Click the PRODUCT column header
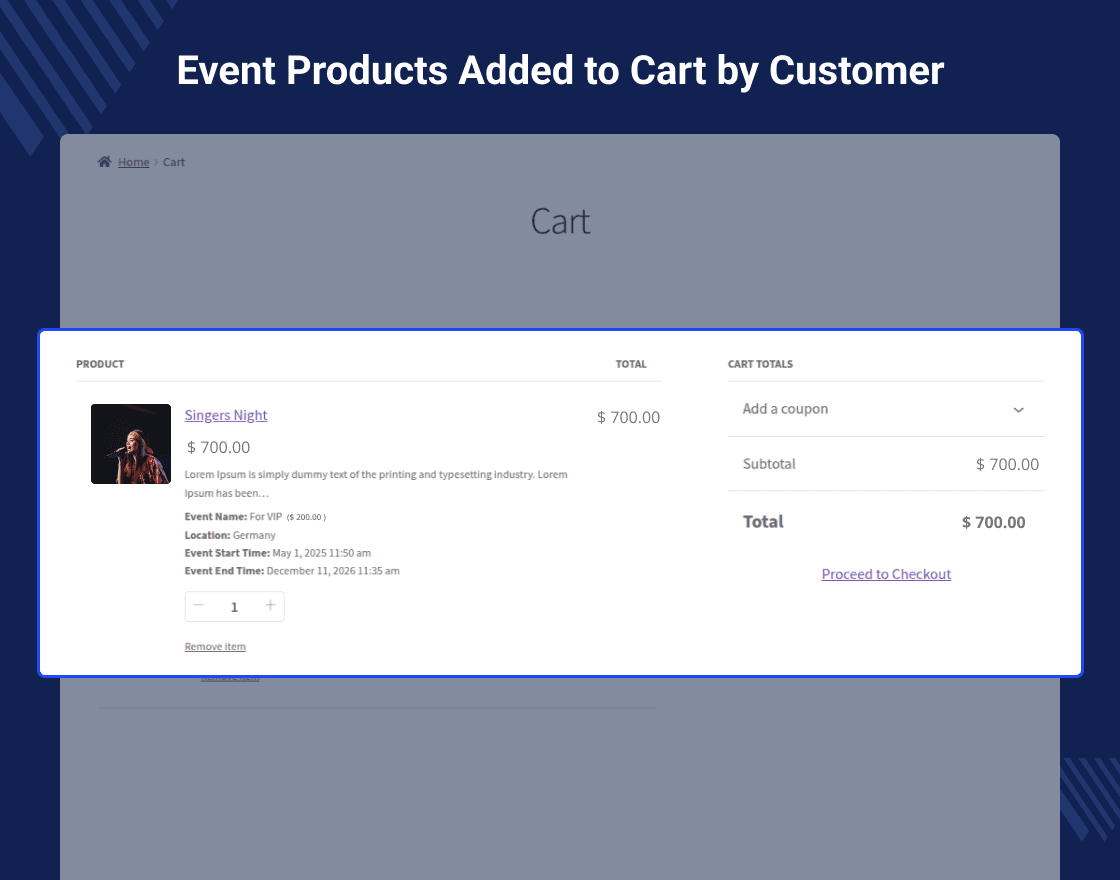 point(100,364)
